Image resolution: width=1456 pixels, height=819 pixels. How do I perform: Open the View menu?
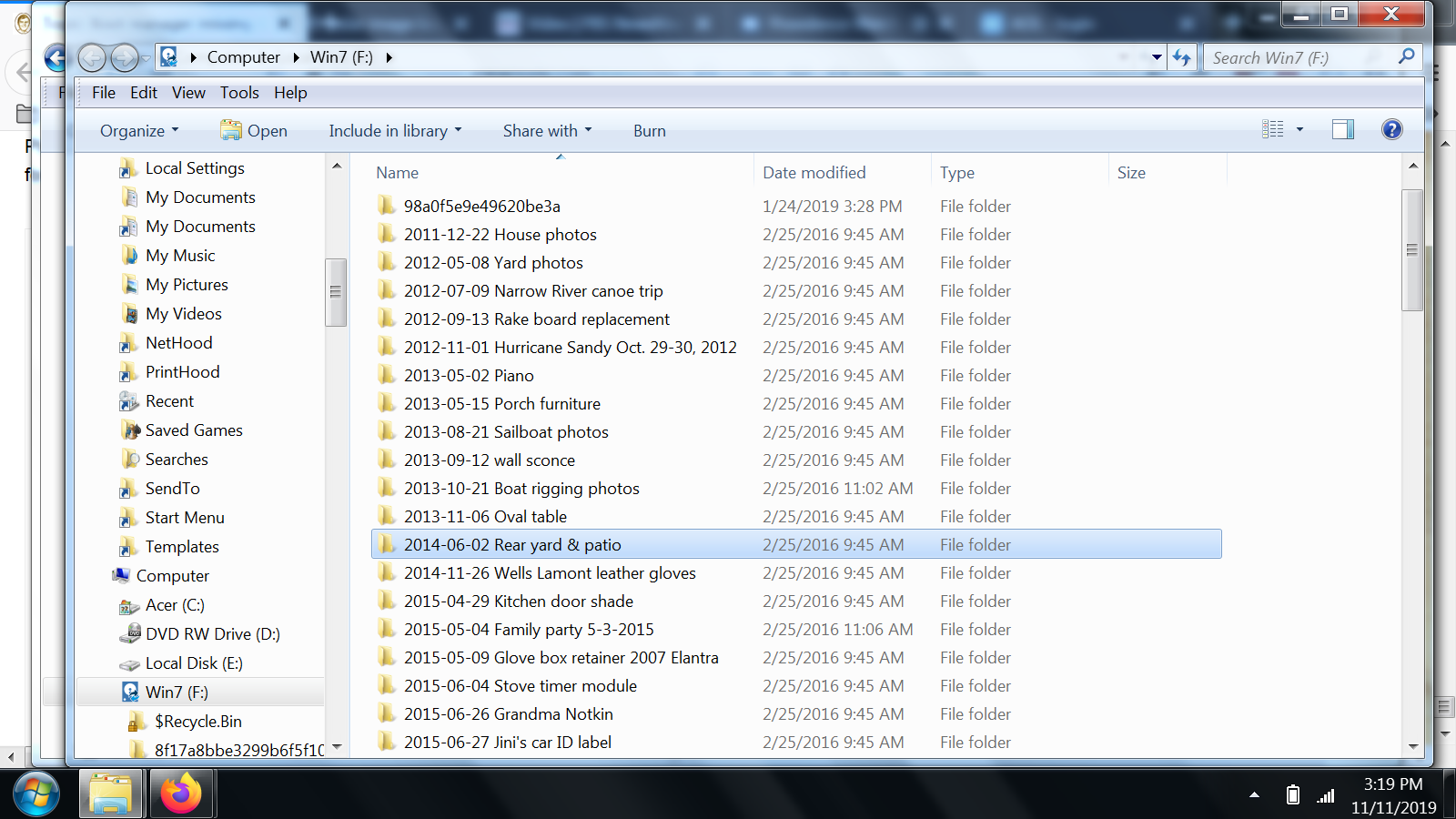188,93
